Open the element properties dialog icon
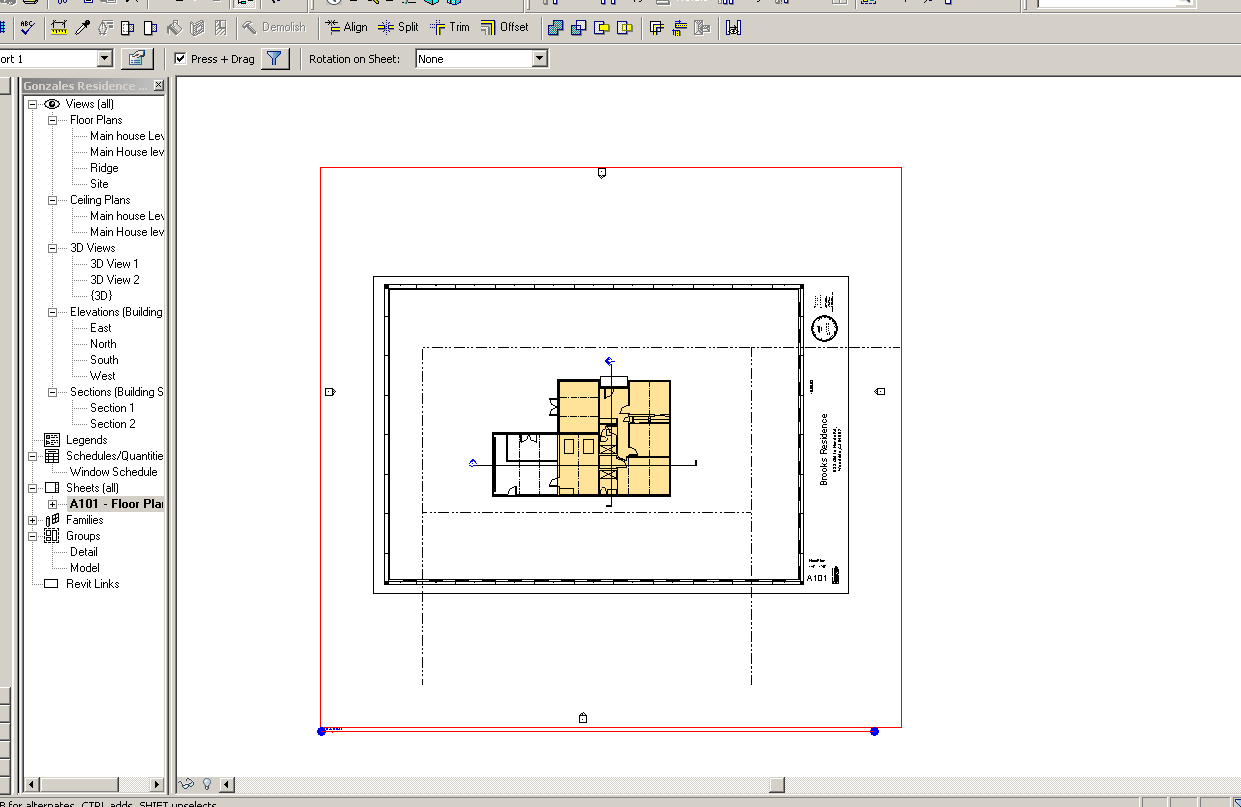Viewport: 1241px width, 807px height. click(x=136, y=58)
